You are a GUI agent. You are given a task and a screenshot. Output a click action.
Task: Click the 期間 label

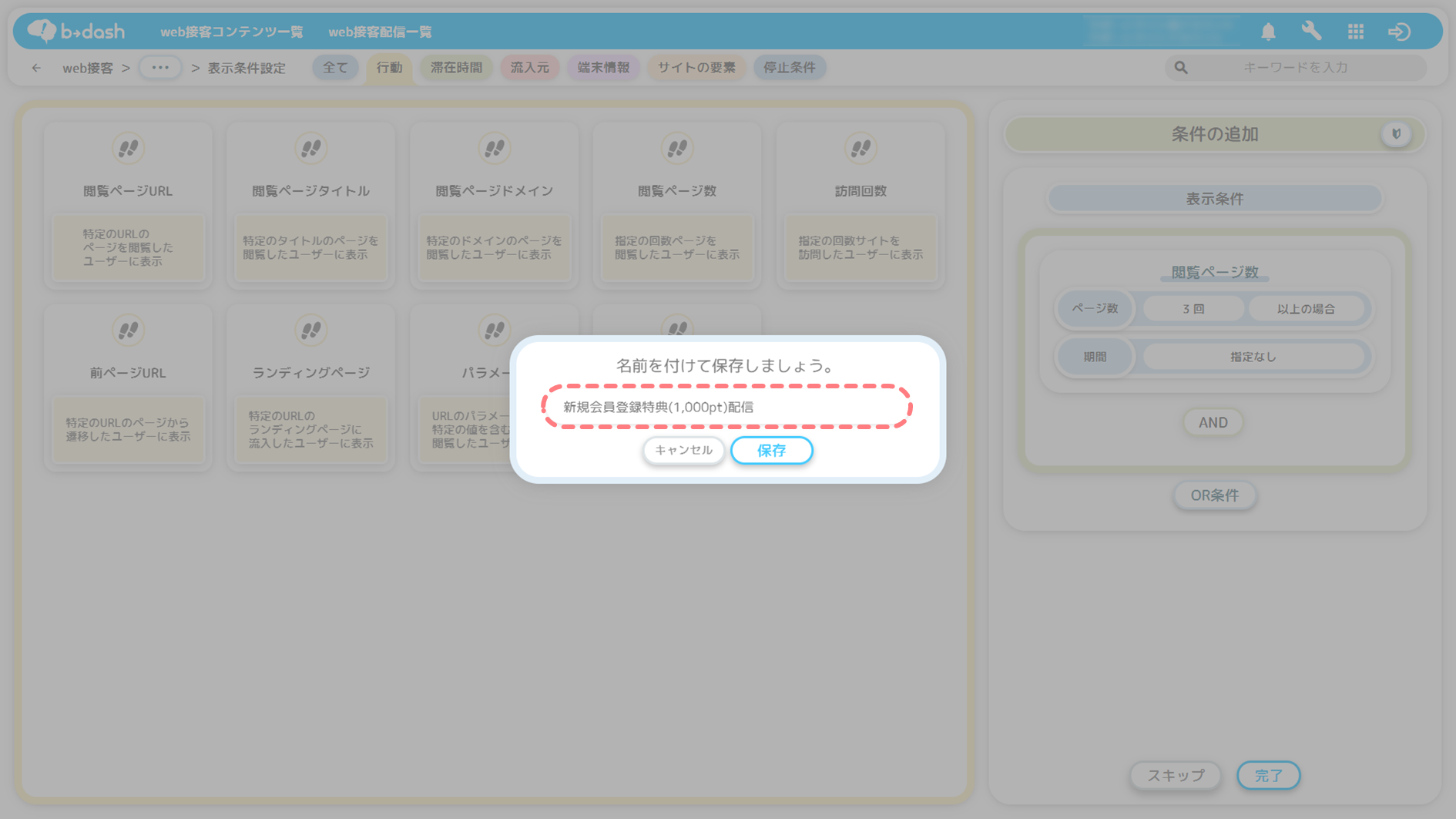[x=1095, y=357]
